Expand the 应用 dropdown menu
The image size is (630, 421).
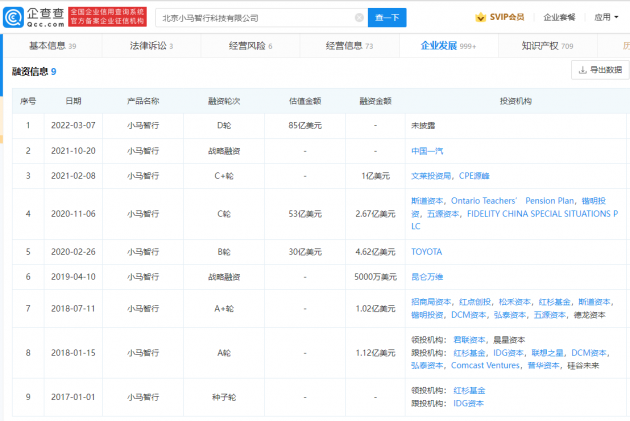[606, 17]
